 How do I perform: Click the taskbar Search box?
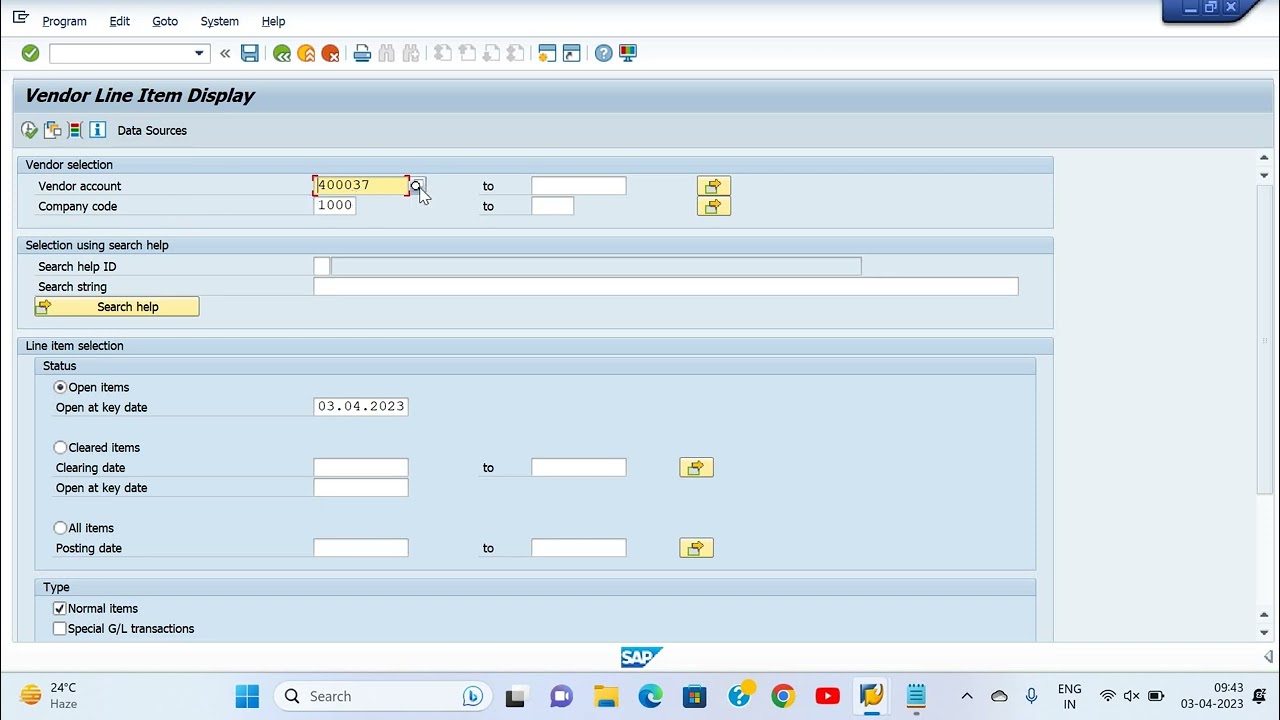[x=380, y=696]
